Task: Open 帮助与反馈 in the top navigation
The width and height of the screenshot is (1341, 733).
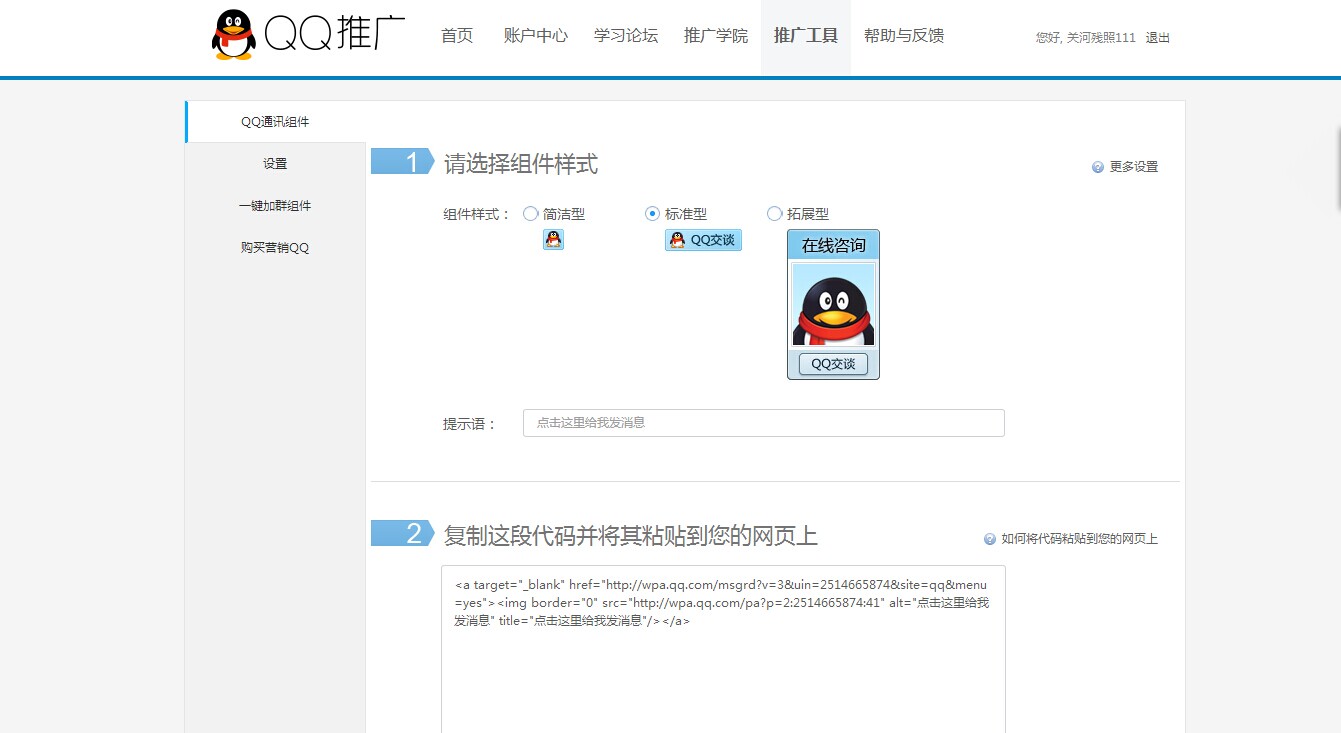Action: click(904, 36)
